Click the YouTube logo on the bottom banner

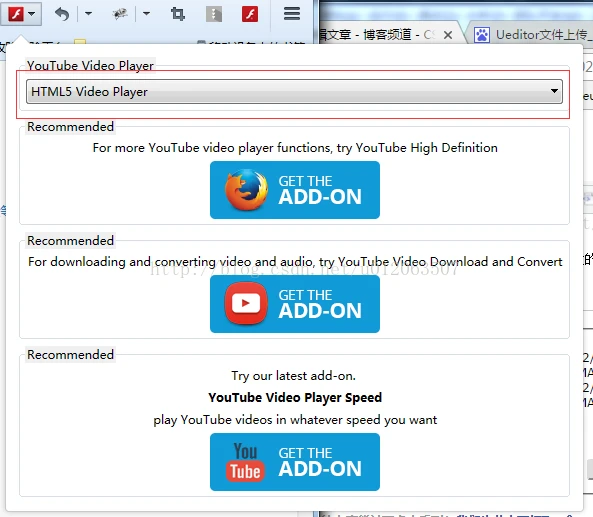tap(245, 462)
